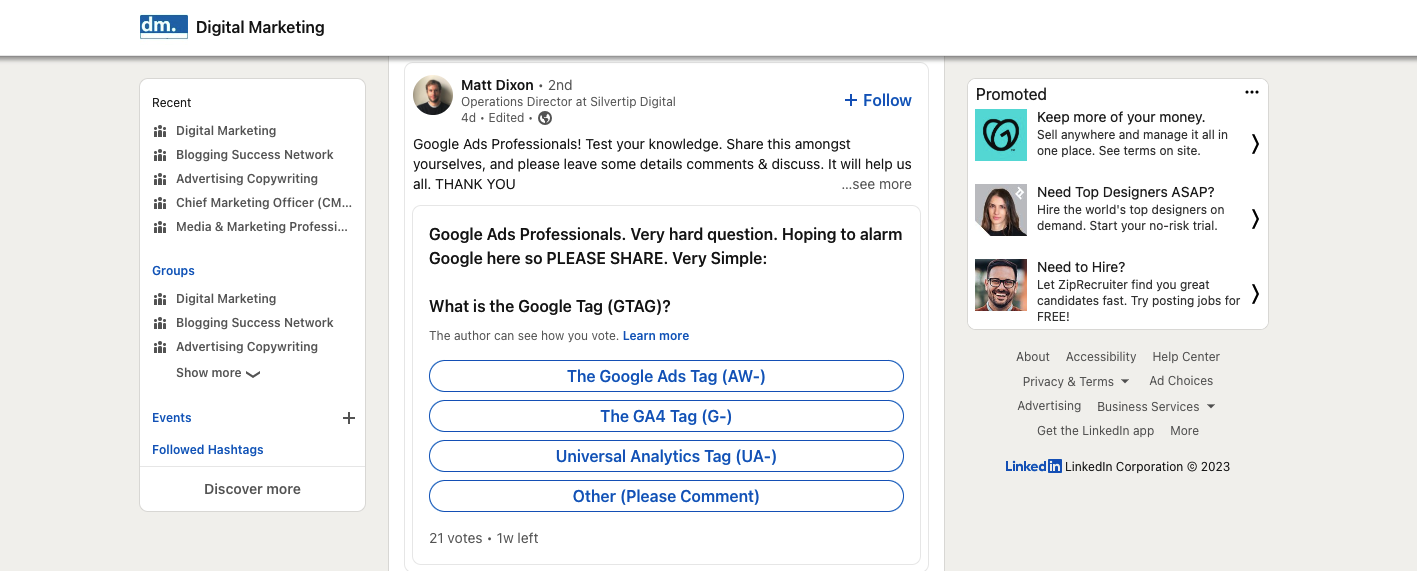The height and width of the screenshot is (571, 1417).
Task: Click Need to Hire? ad title
Action: pos(1081,267)
